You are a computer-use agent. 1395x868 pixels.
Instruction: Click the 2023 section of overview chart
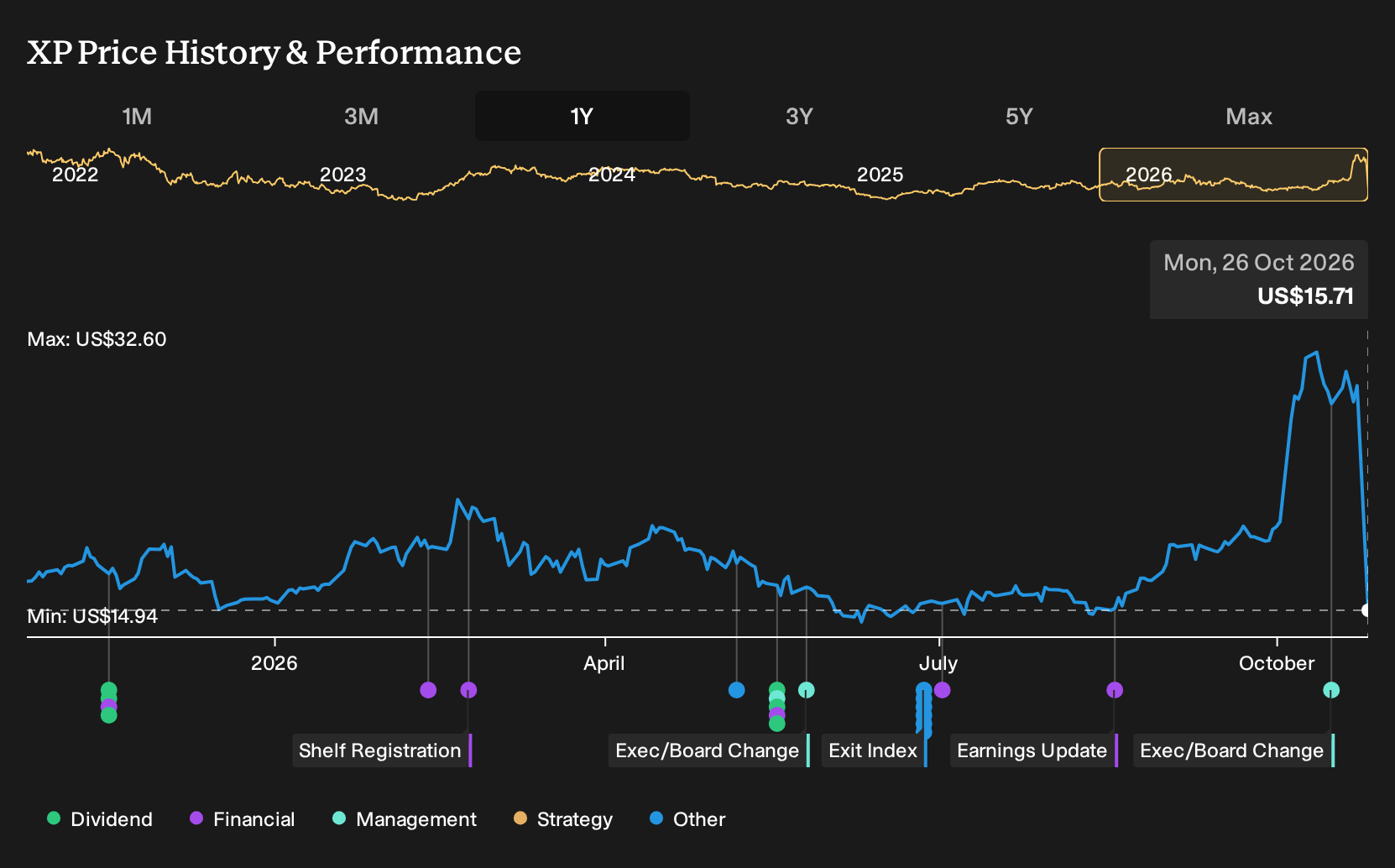click(x=343, y=175)
